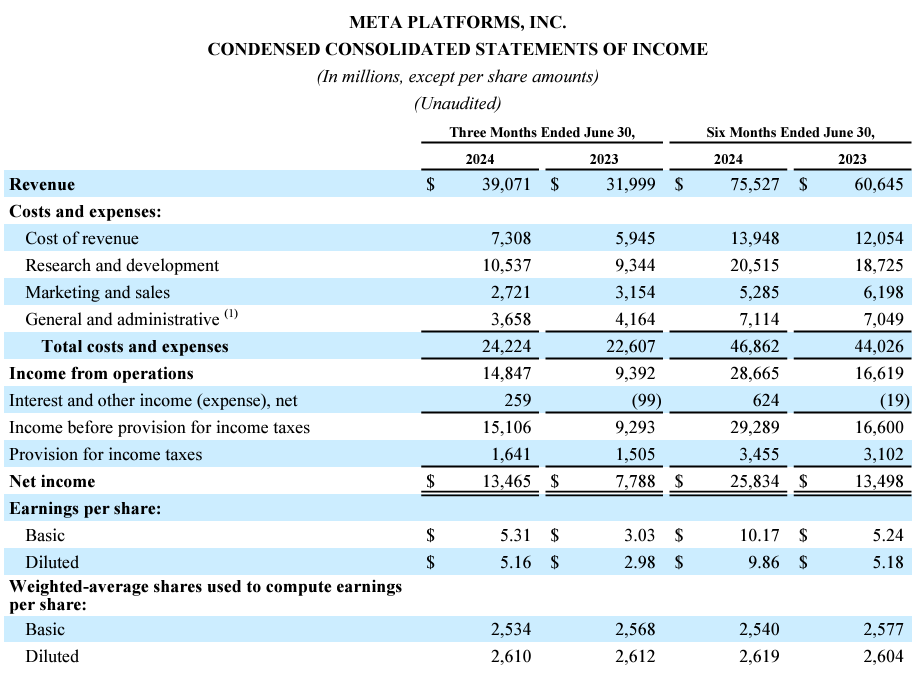This screenshot has width=921, height=676.
Task: Select total costs value 24,224
Action: pyautogui.click(x=506, y=347)
